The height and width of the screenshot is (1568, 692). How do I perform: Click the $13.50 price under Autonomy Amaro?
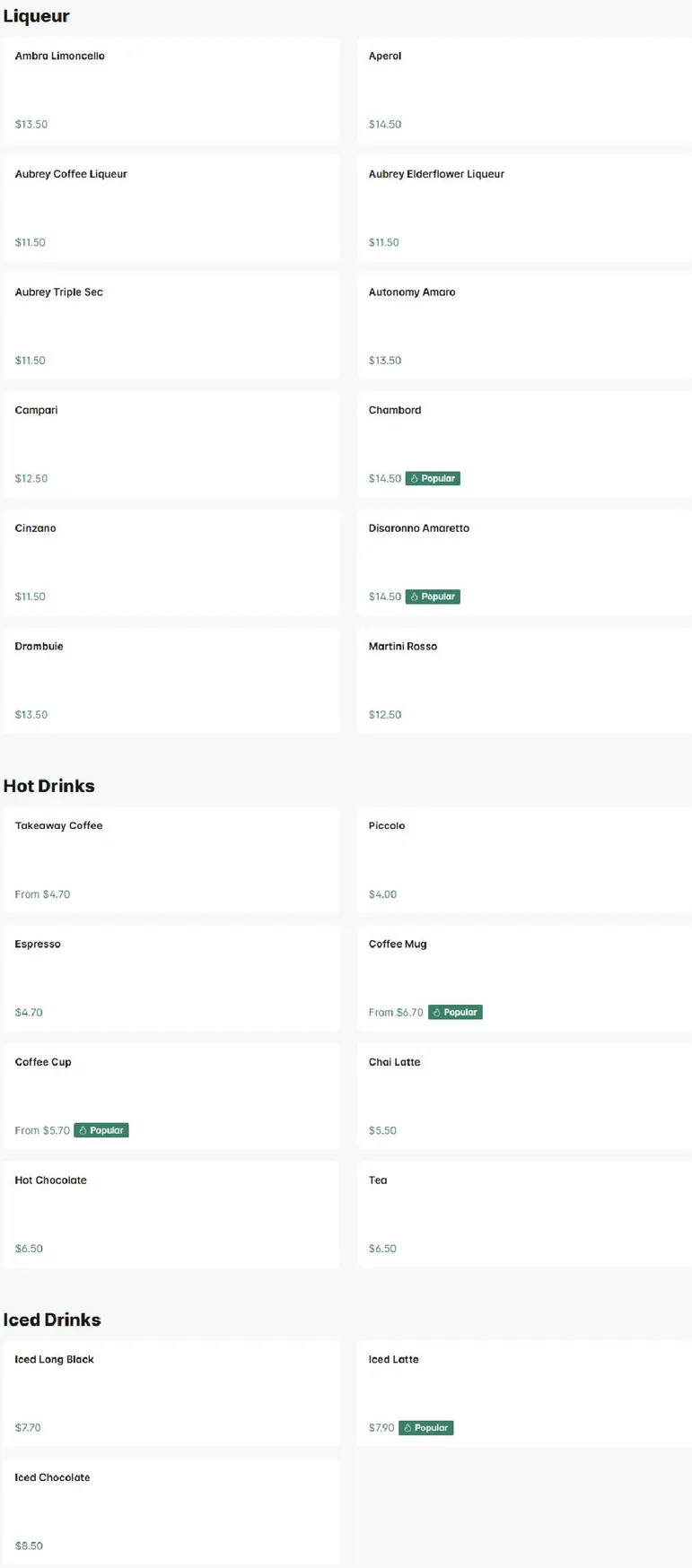[385, 361]
